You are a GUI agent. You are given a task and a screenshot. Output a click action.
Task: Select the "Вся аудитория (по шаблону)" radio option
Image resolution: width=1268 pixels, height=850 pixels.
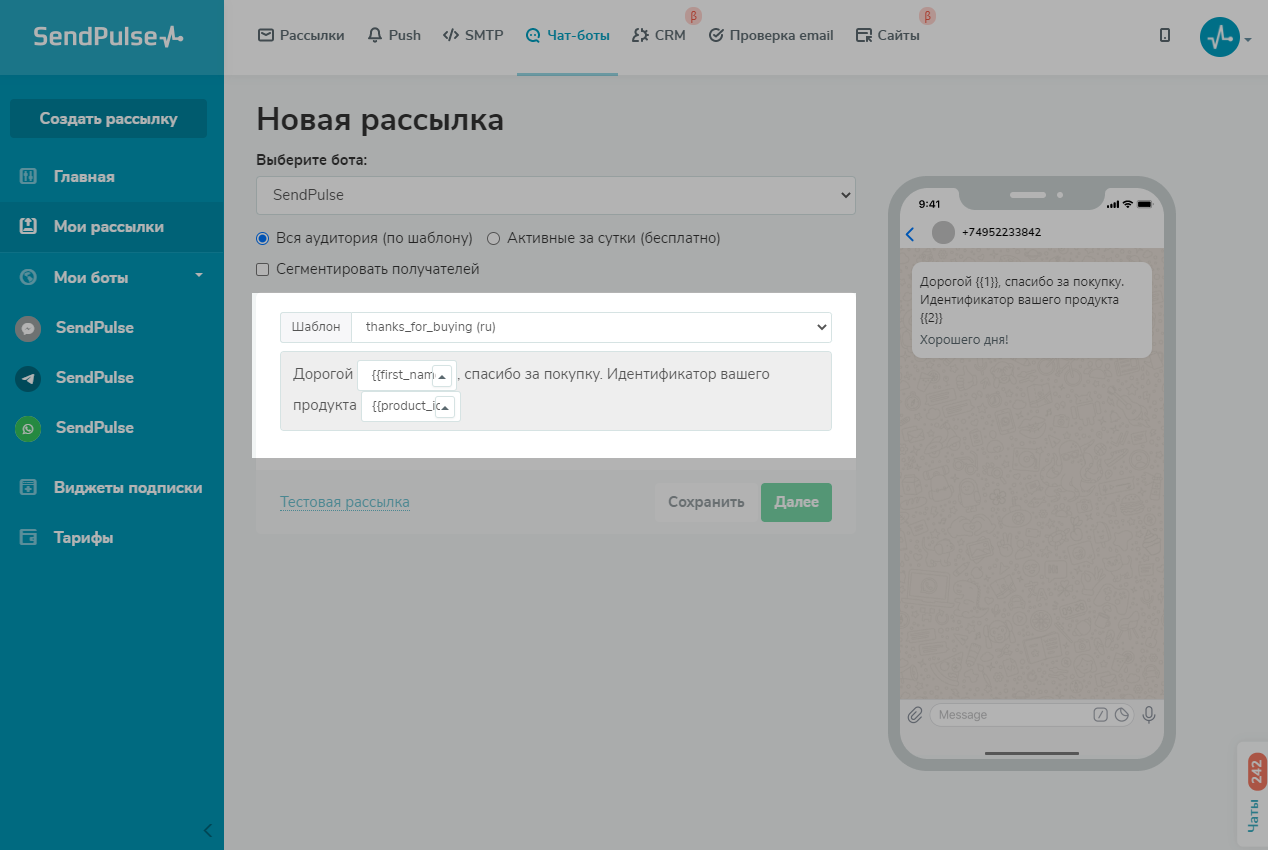tap(263, 239)
